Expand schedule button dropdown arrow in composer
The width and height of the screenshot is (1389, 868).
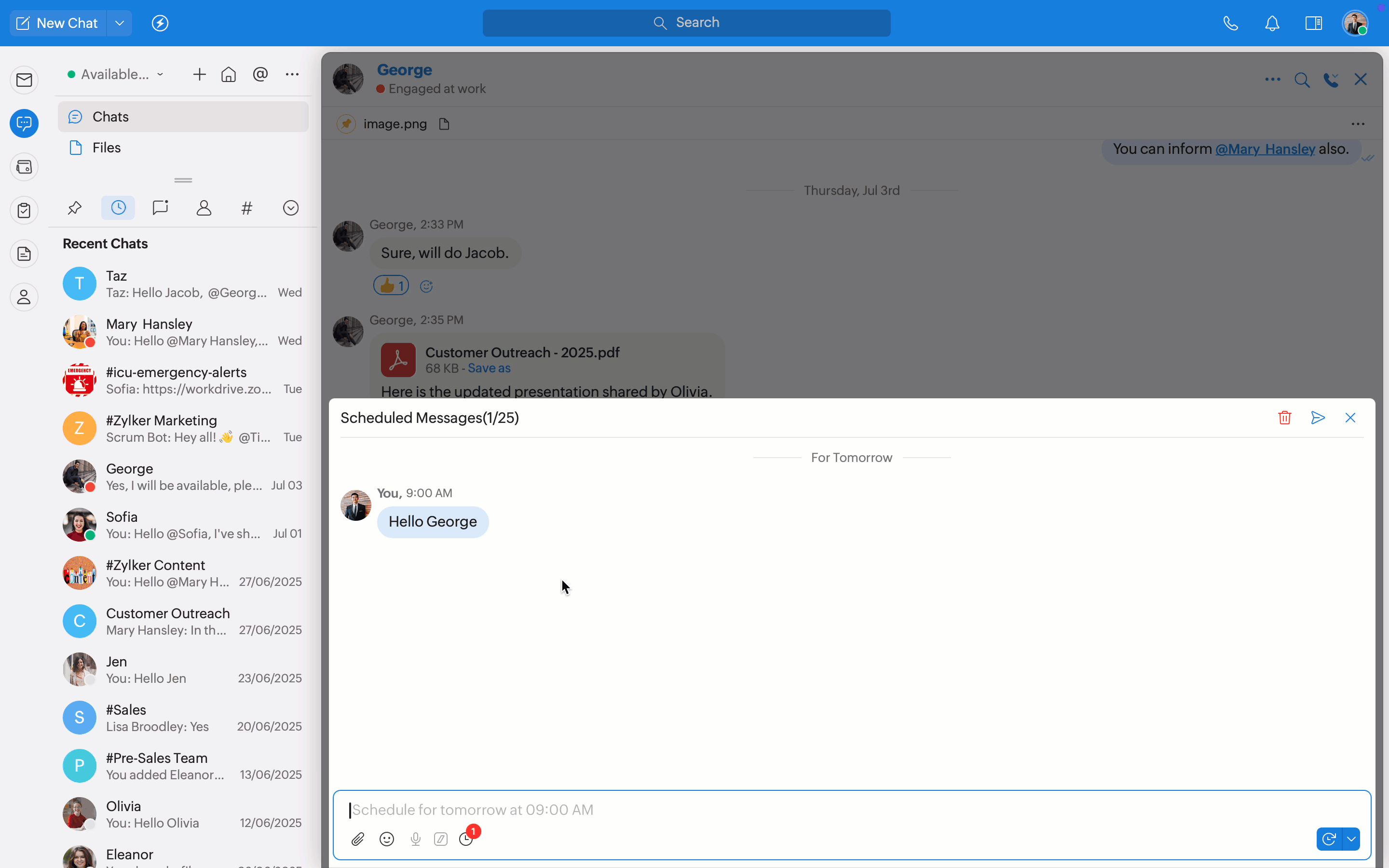click(1352, 839)
